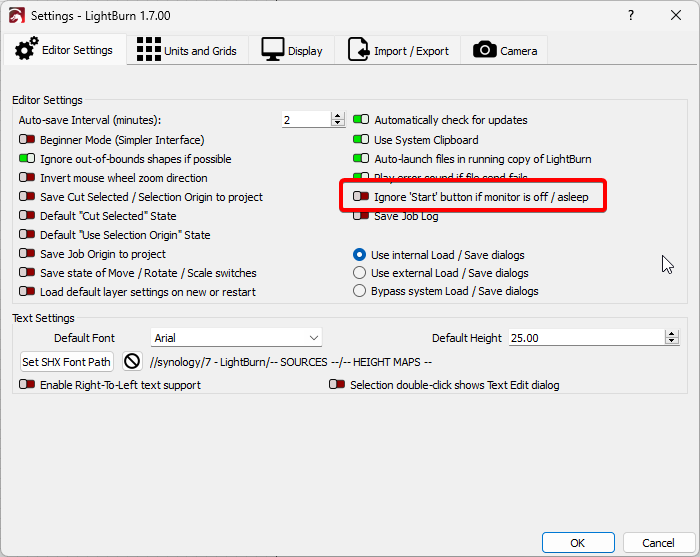
Task: Select Use external Load / Save dialogs
Action: (359, 273)
